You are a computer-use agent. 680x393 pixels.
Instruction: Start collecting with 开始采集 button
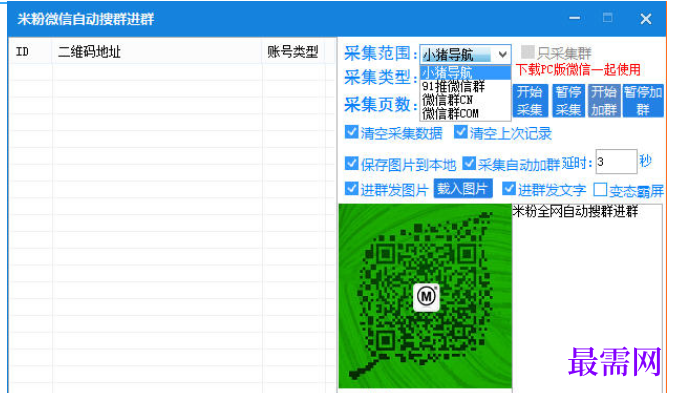coord(530,101)
